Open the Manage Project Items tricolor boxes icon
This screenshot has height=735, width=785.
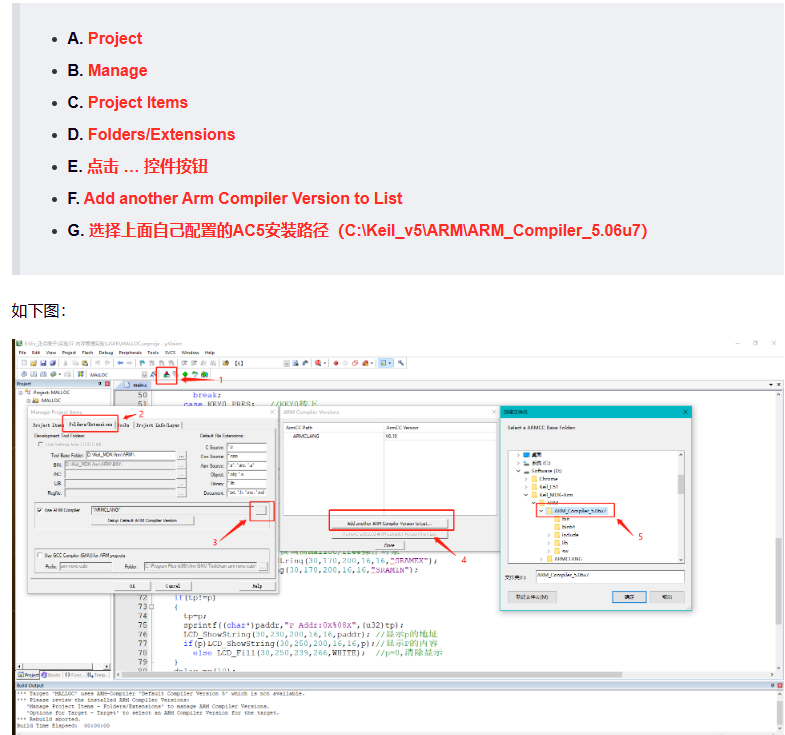(166, 375)
